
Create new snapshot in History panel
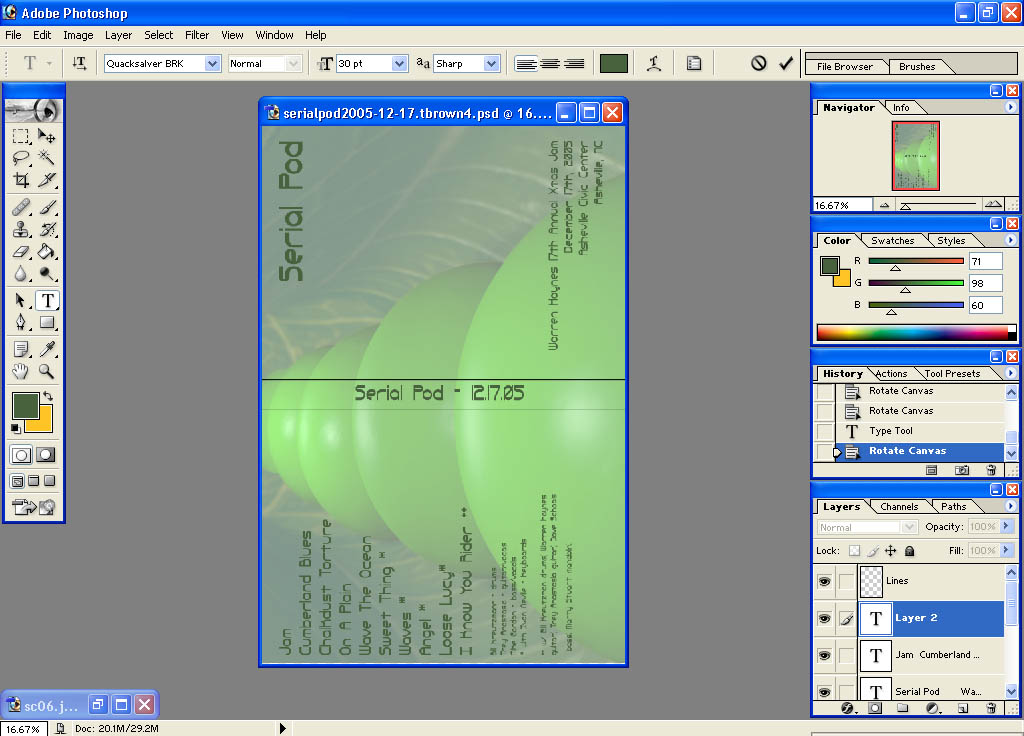961,470
